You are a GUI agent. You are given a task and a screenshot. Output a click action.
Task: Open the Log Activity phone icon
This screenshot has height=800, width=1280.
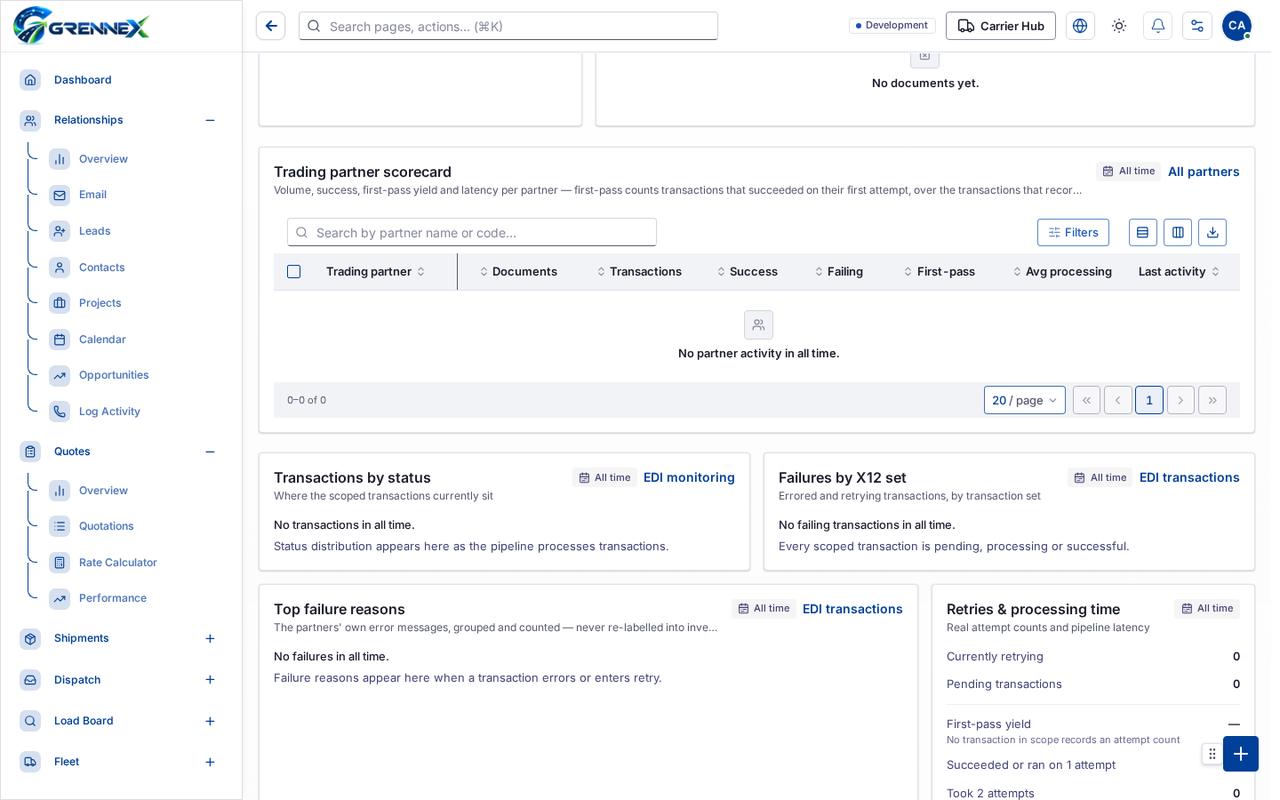tap(60, 412)
